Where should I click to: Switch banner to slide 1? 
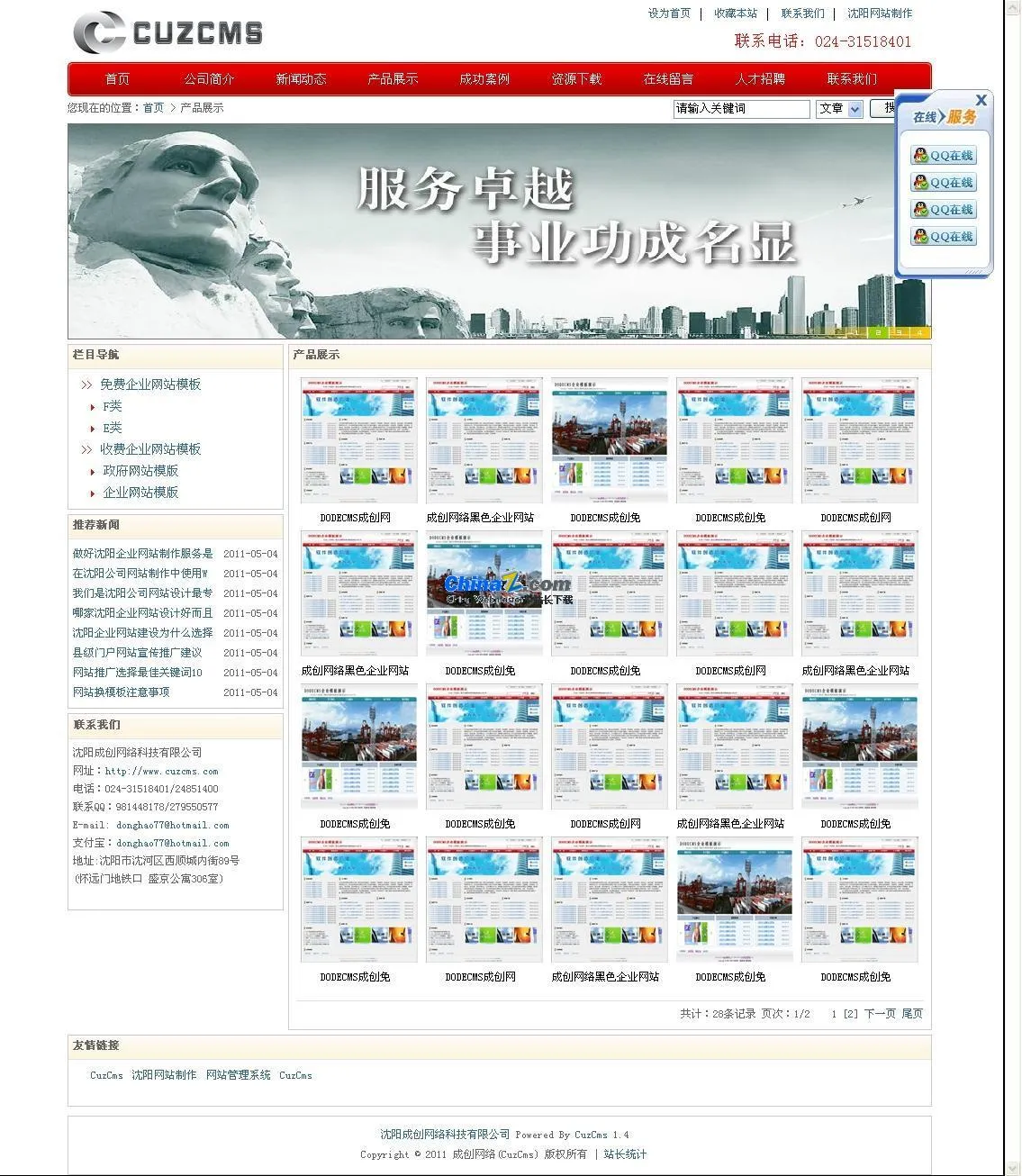point(855,333)
